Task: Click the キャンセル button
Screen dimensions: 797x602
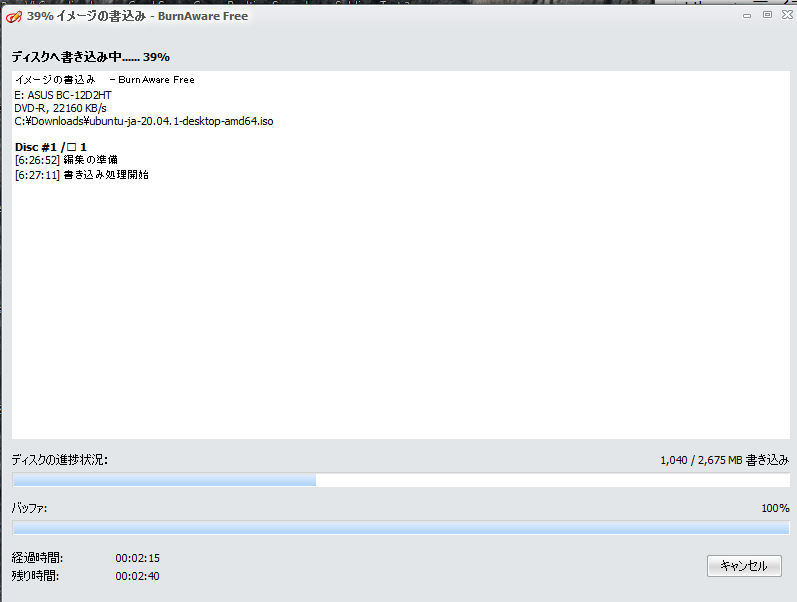Action: coord(744,566)
